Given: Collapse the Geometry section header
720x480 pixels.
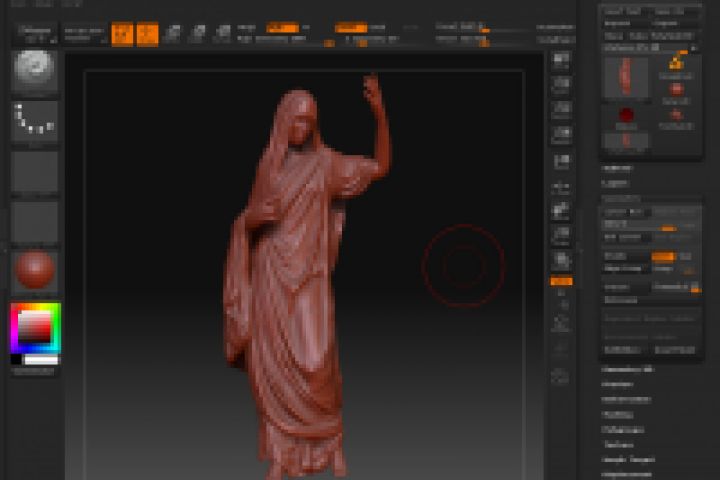Looking at the screenshot, I should click(x=621, y=198).
